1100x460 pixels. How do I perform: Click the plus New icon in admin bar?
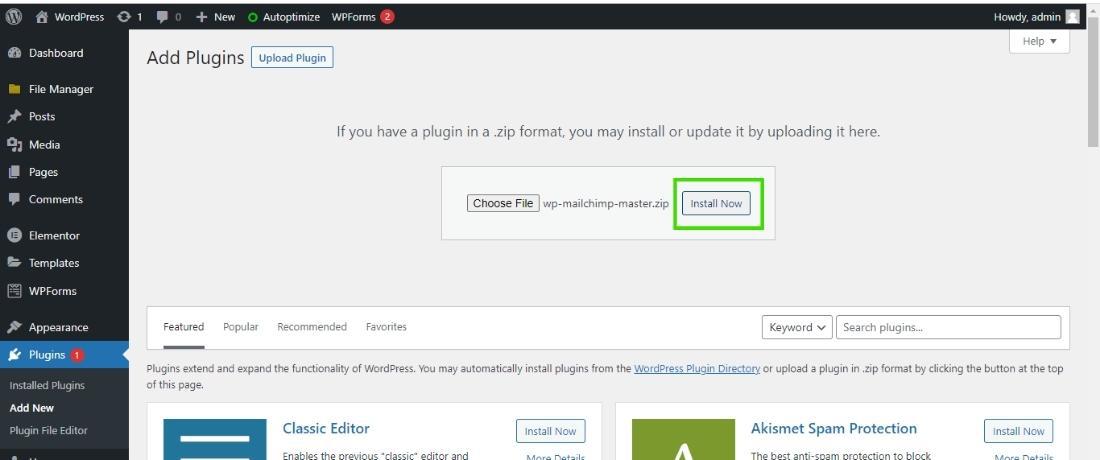click(x=201, y=17)
